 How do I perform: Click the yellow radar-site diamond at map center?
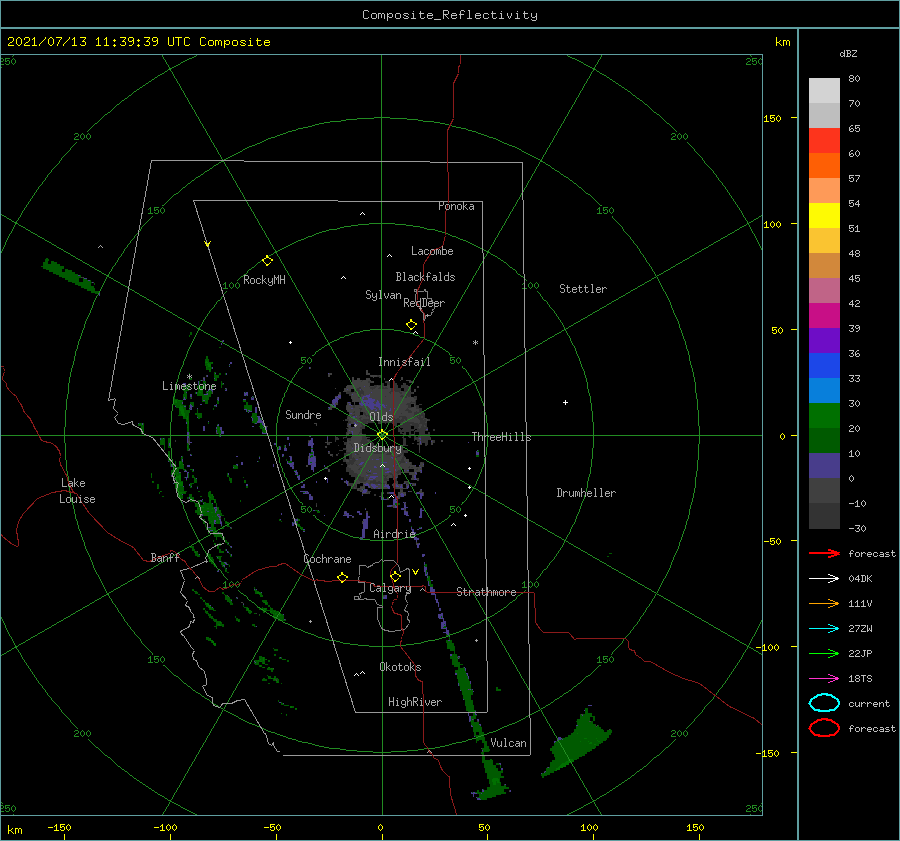(382, 435)
